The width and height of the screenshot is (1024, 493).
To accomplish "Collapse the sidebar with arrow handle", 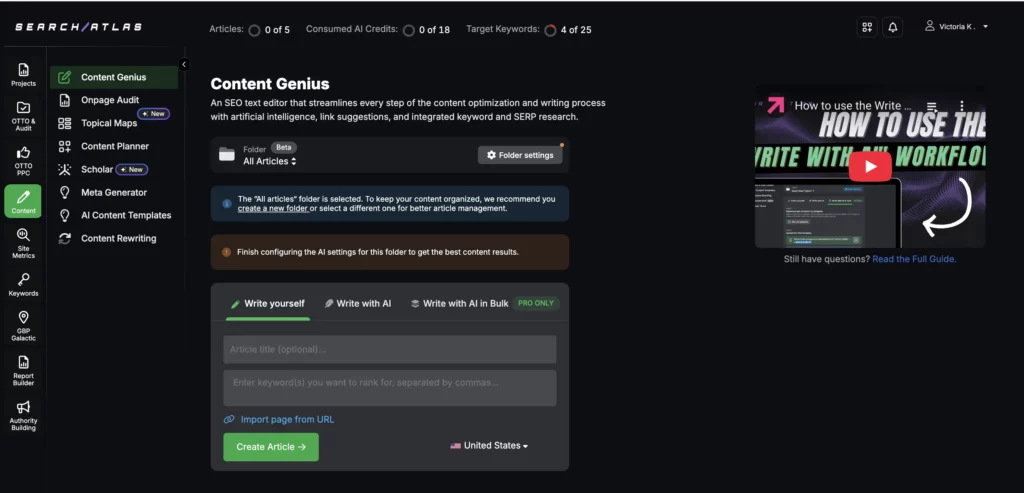I will pos(184,64).
